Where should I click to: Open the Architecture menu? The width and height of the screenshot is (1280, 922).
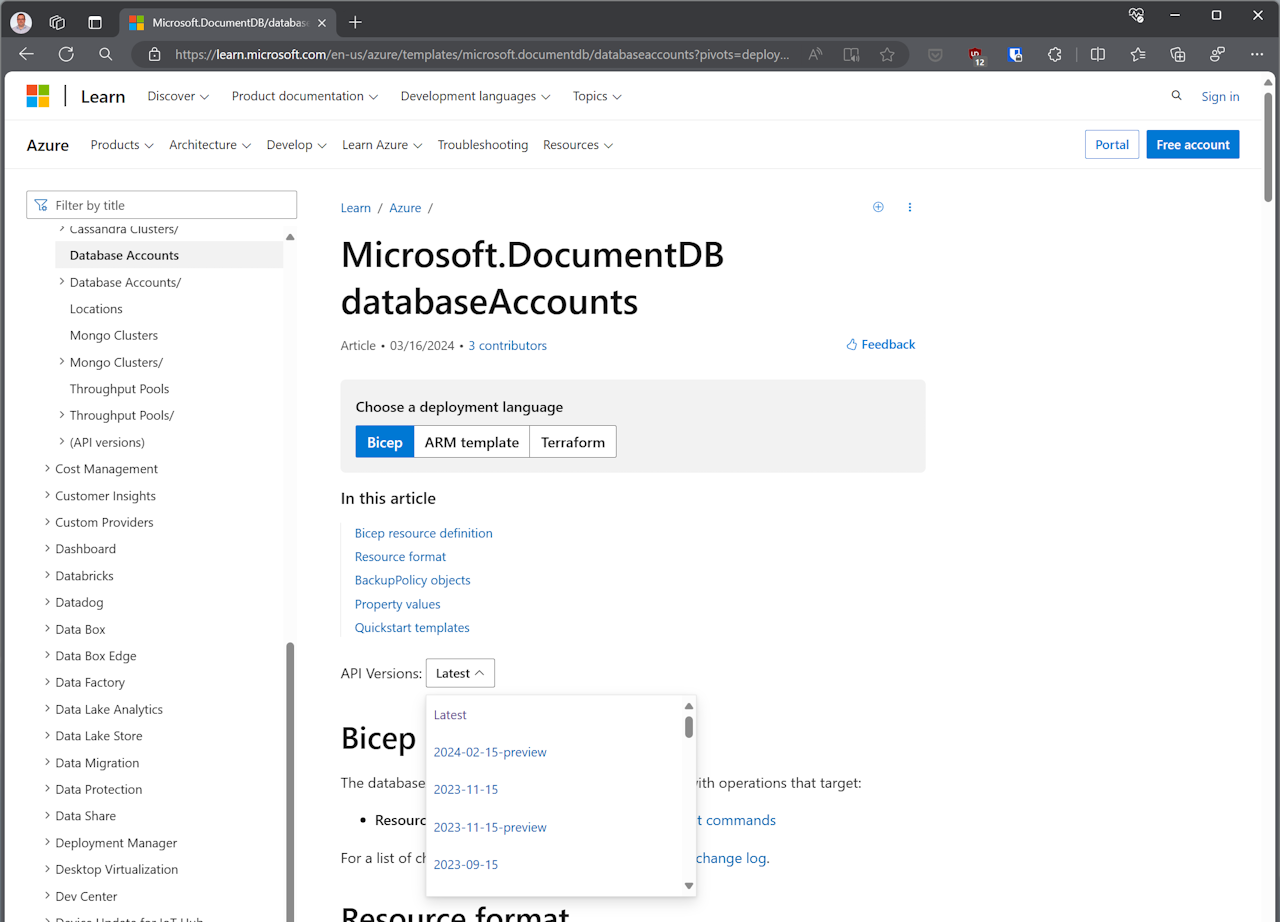[210, 145]
